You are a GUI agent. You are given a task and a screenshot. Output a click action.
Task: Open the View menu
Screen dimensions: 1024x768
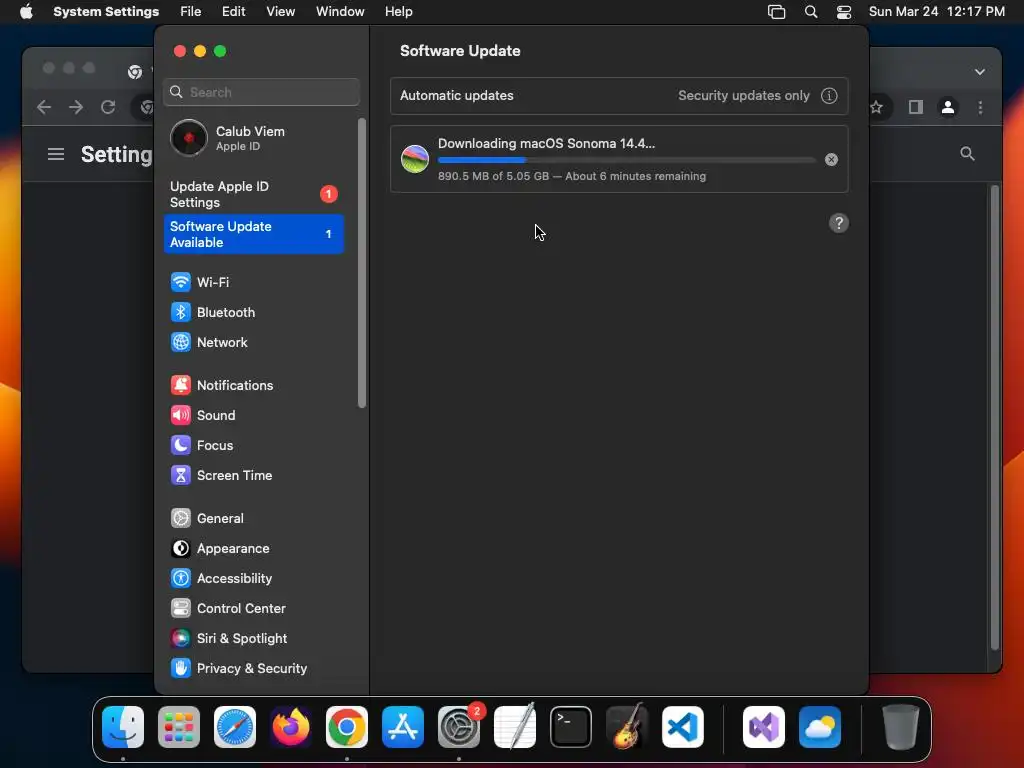click(280, 12)
